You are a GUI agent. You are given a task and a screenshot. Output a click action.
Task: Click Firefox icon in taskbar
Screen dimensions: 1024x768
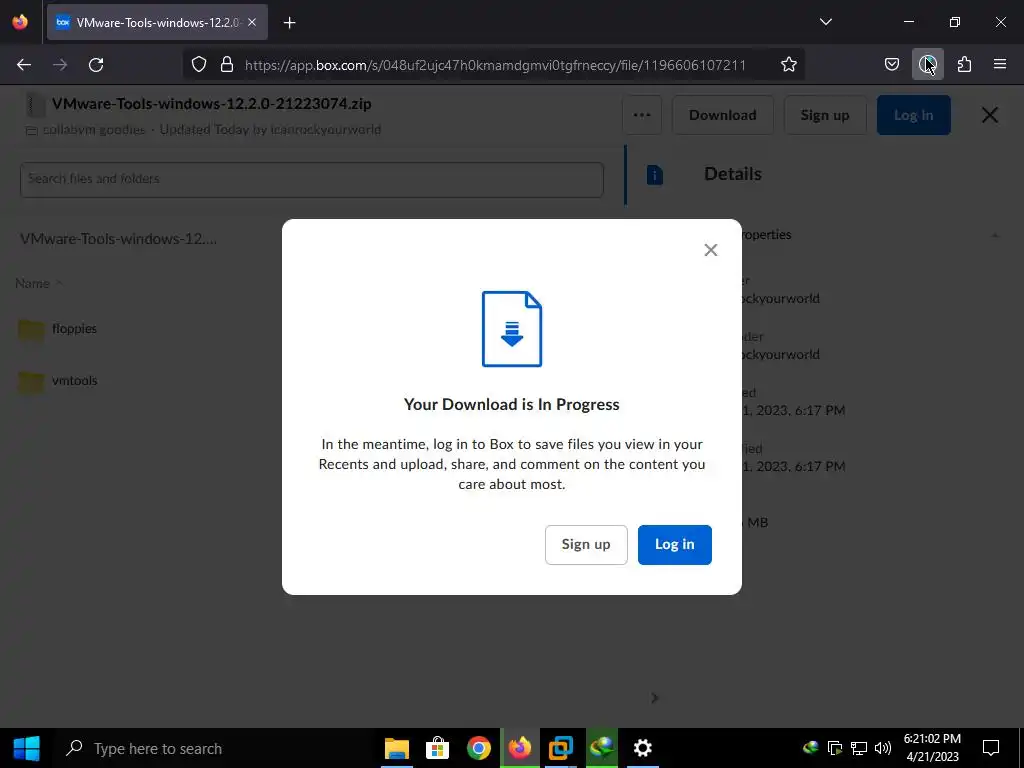click(x=520, y=748)
